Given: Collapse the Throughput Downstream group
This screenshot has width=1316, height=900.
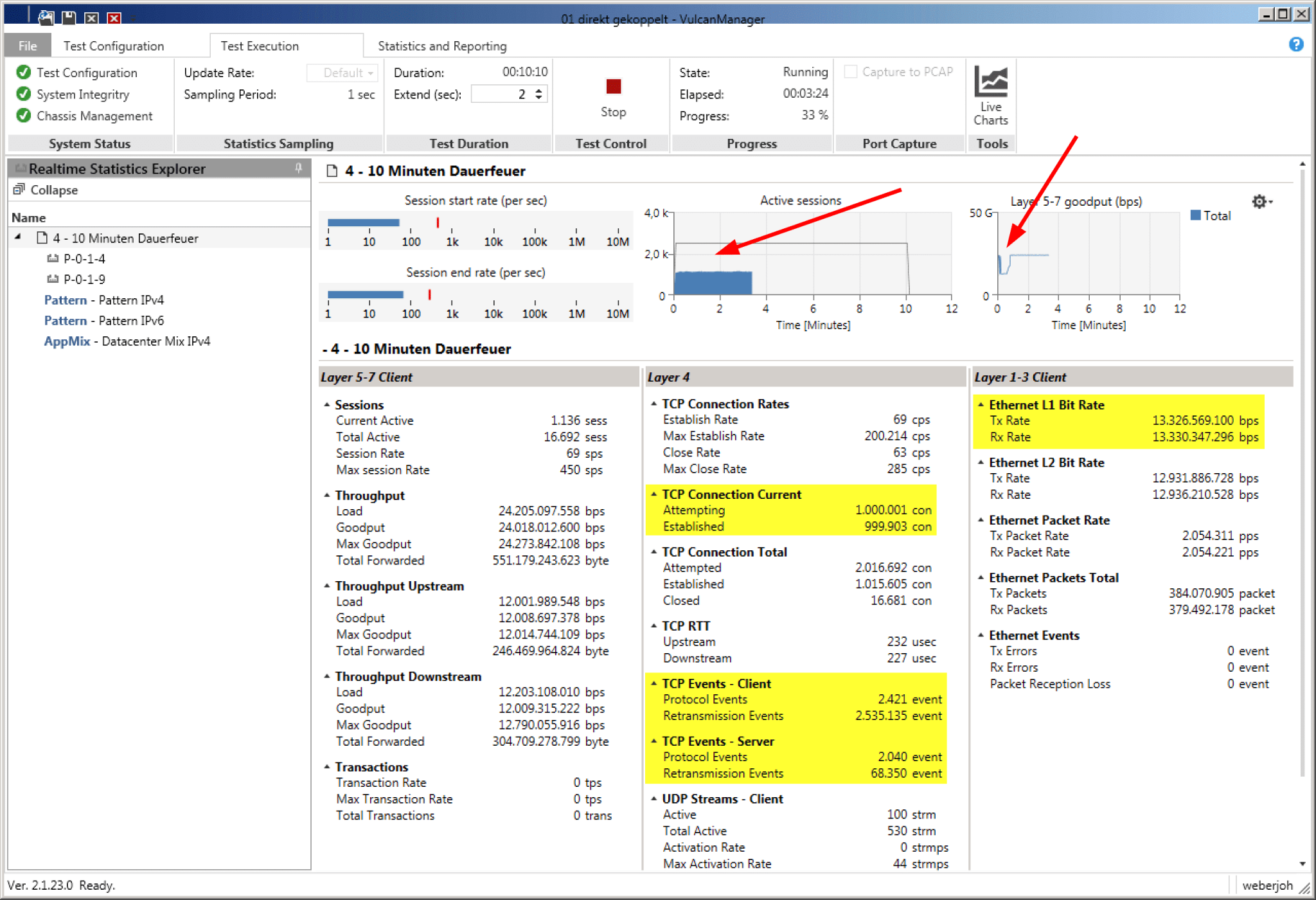Looking at the screenshot, I should (327, 676).
